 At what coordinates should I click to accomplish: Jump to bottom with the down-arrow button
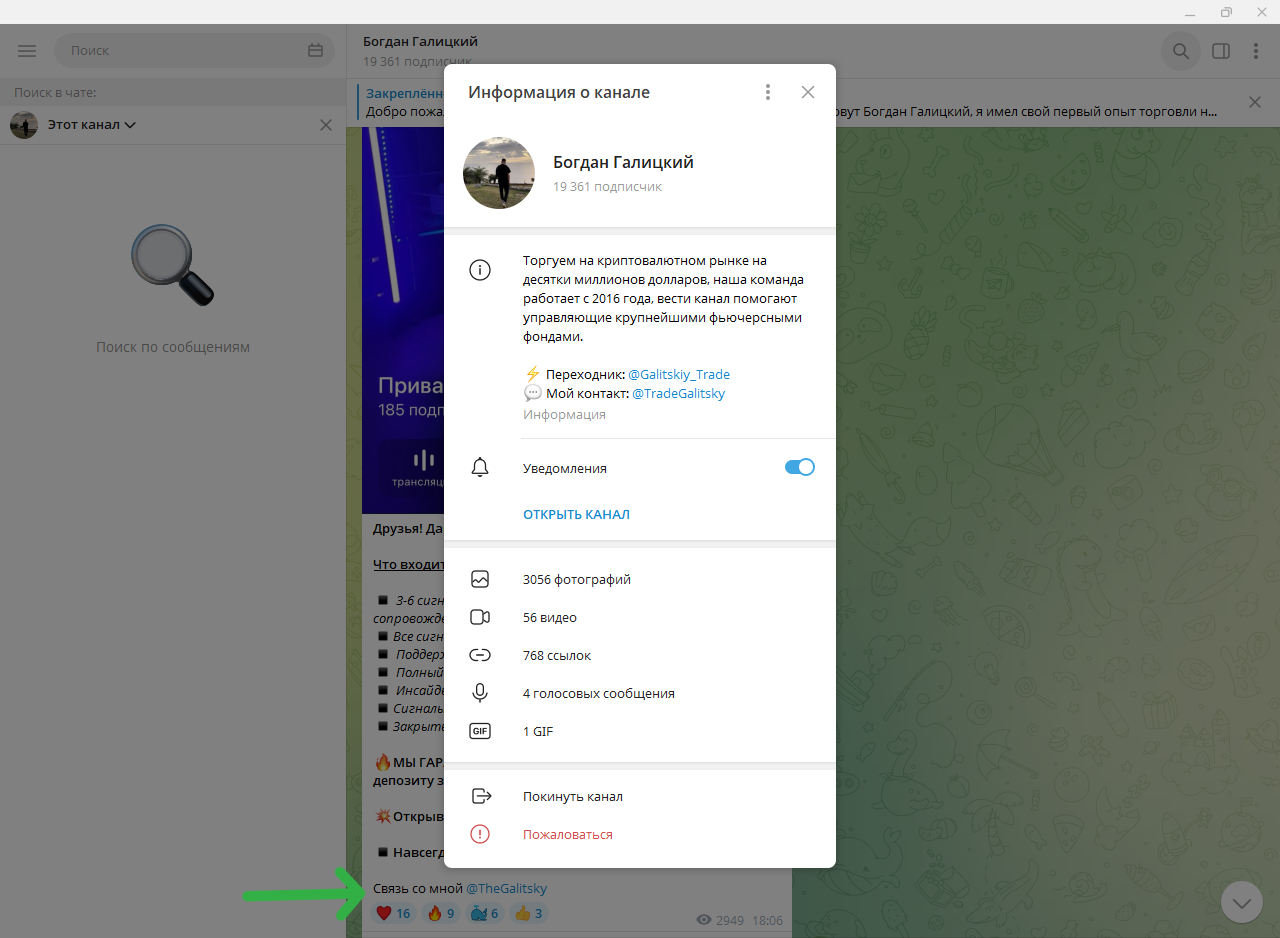tap(1242, 903)
